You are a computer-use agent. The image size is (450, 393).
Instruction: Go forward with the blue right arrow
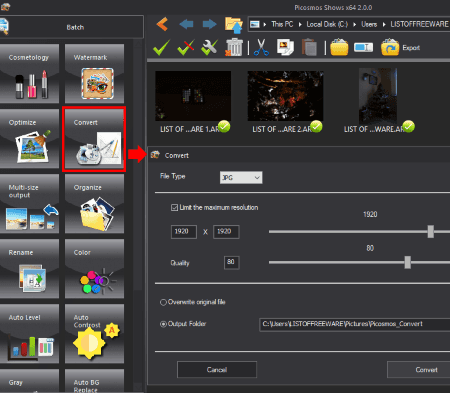[209, 24]
